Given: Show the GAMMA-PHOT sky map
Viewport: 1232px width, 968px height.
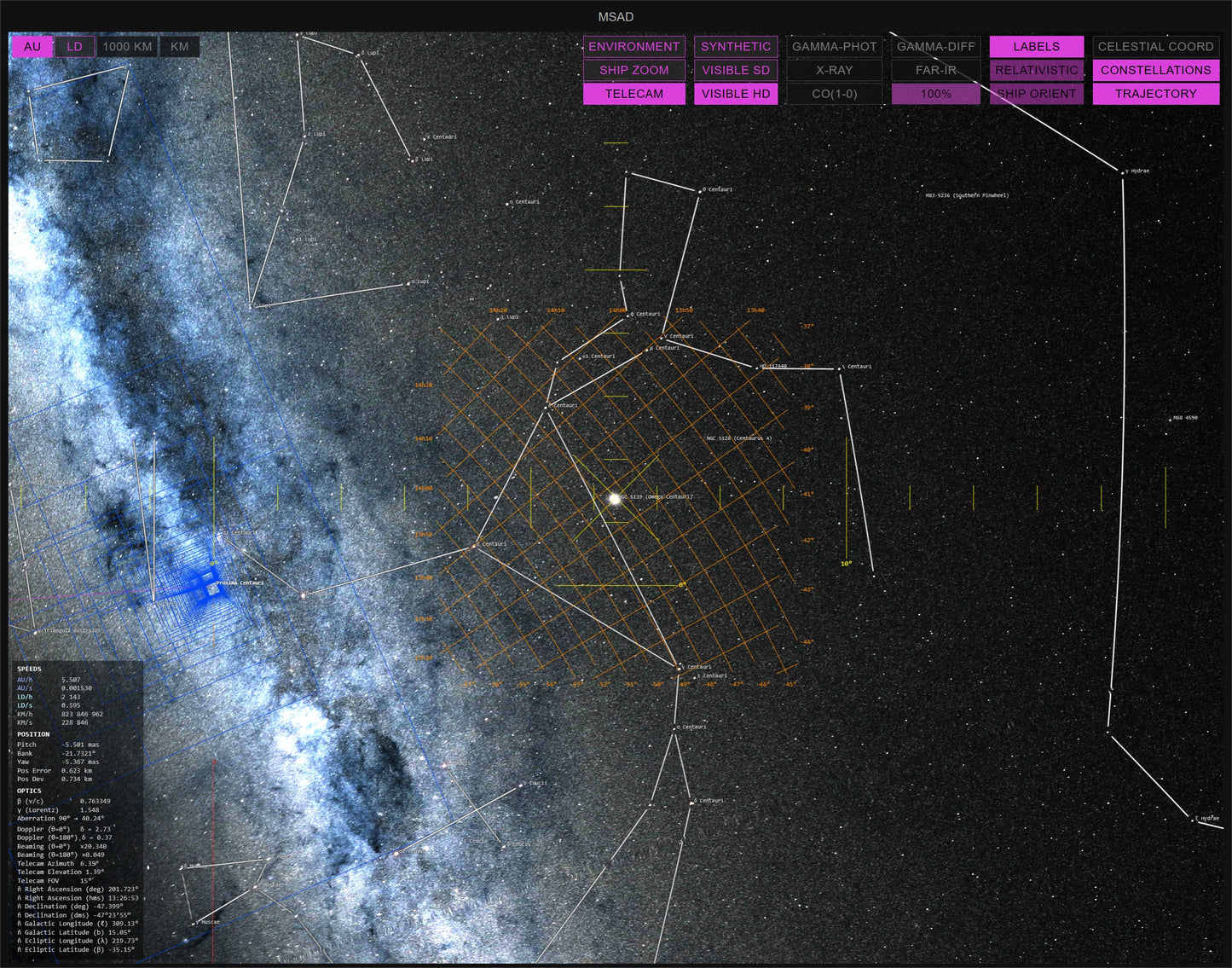Looking at the screenshot, I should pos(834,47).
